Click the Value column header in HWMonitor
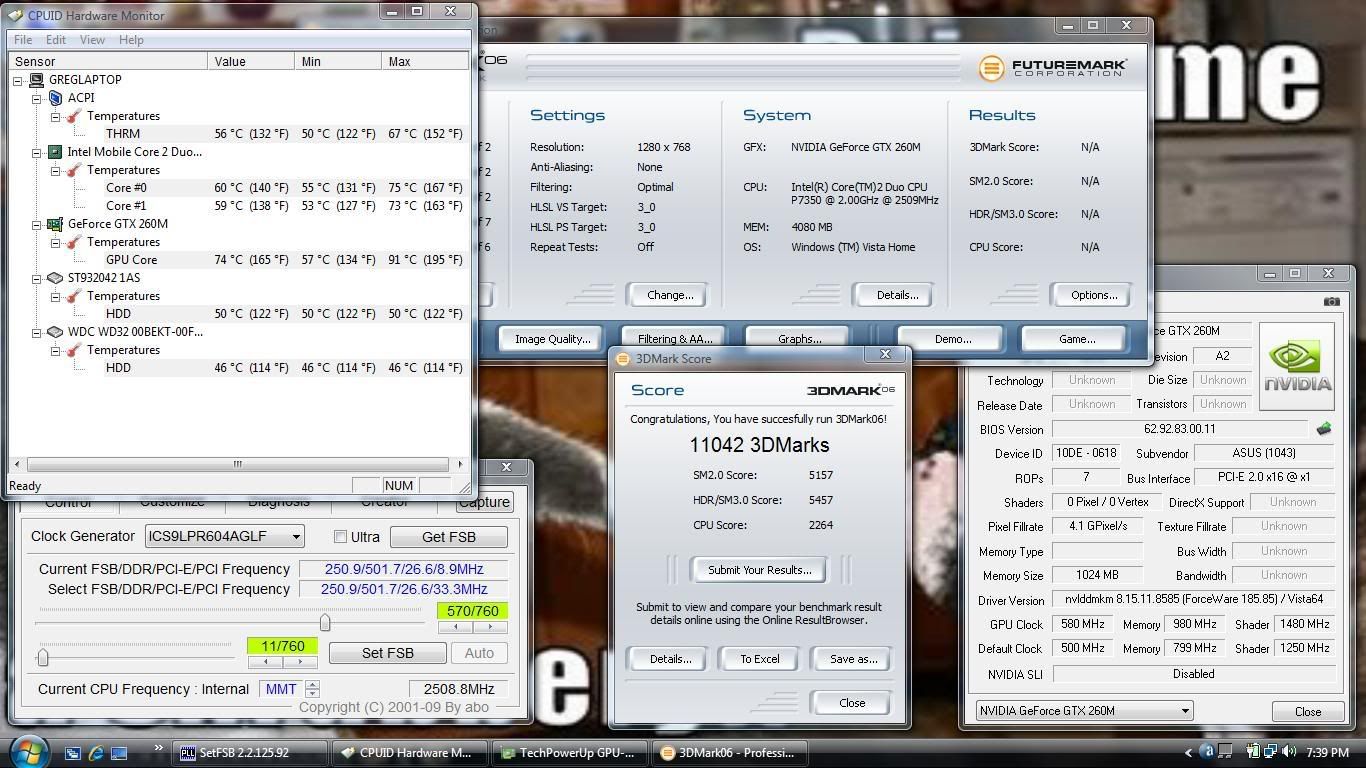The image size is (1366, 768). (x=252, y=61)
